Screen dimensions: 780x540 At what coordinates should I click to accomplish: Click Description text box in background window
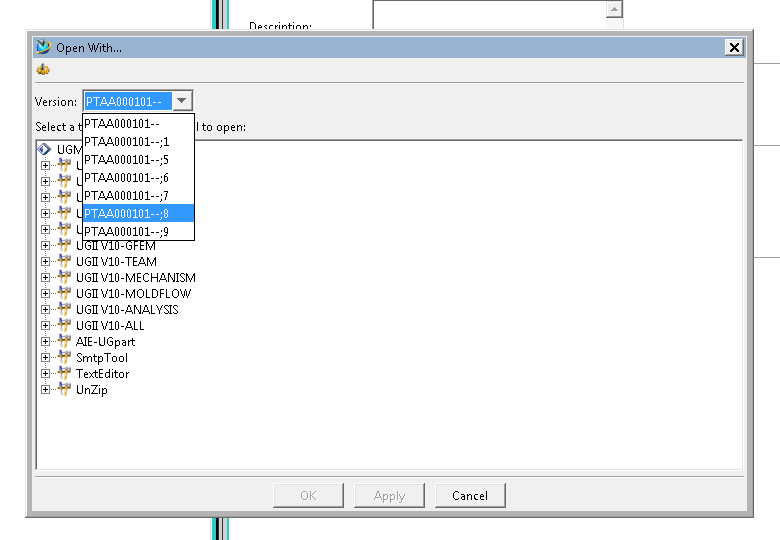tap(489, 15)
